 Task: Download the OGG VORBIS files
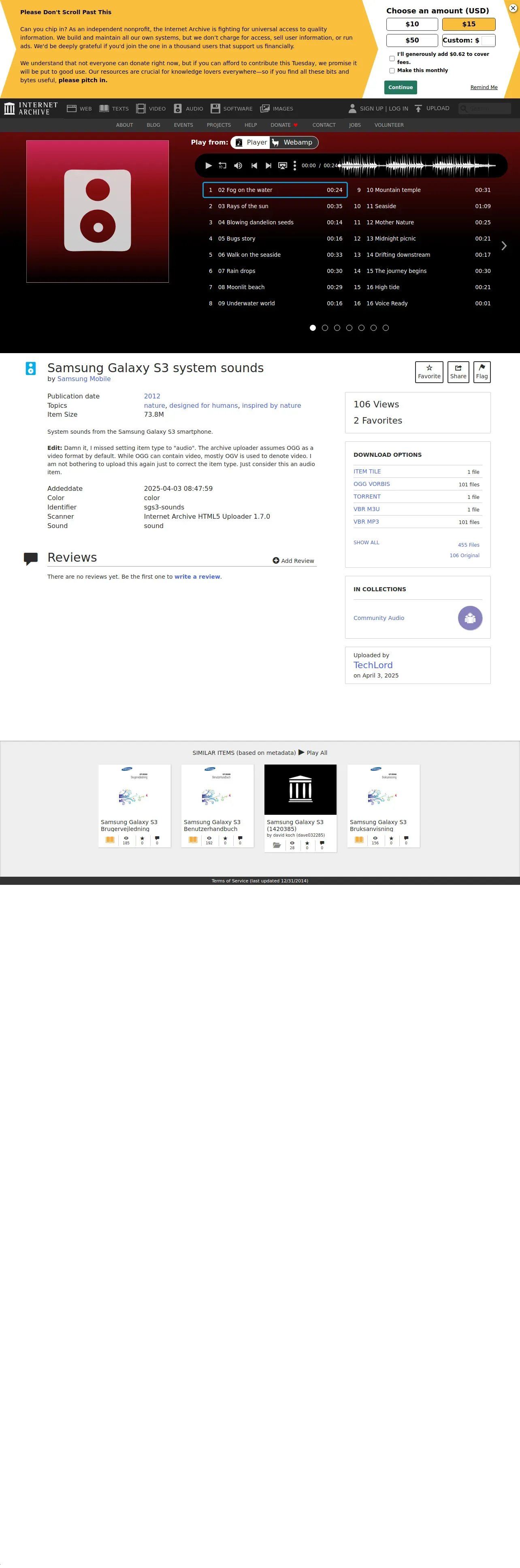click(x=371, y=484)
